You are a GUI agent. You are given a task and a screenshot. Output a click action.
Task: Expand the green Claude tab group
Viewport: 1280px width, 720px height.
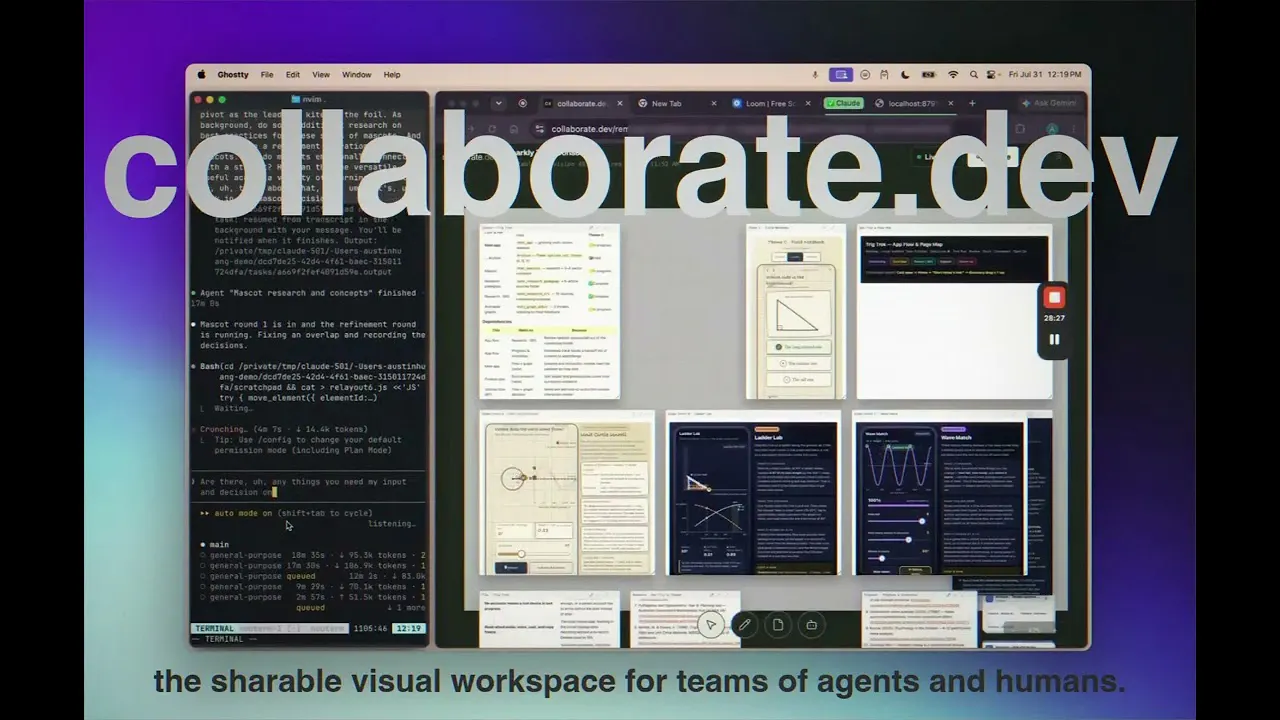pos(844,103)
